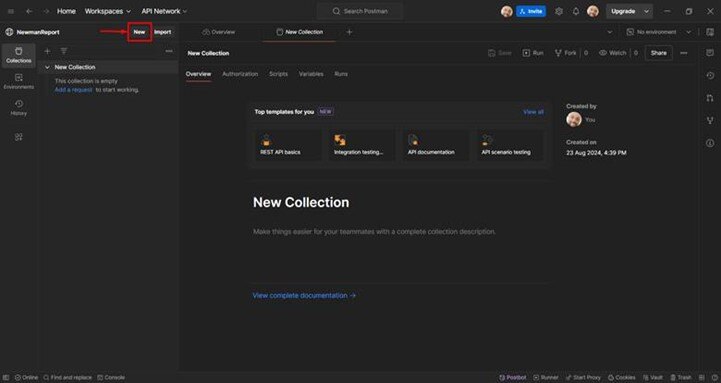Open the Console in the status bar
The height and width of the screenshot is (383, 721).
click(111, 377)
